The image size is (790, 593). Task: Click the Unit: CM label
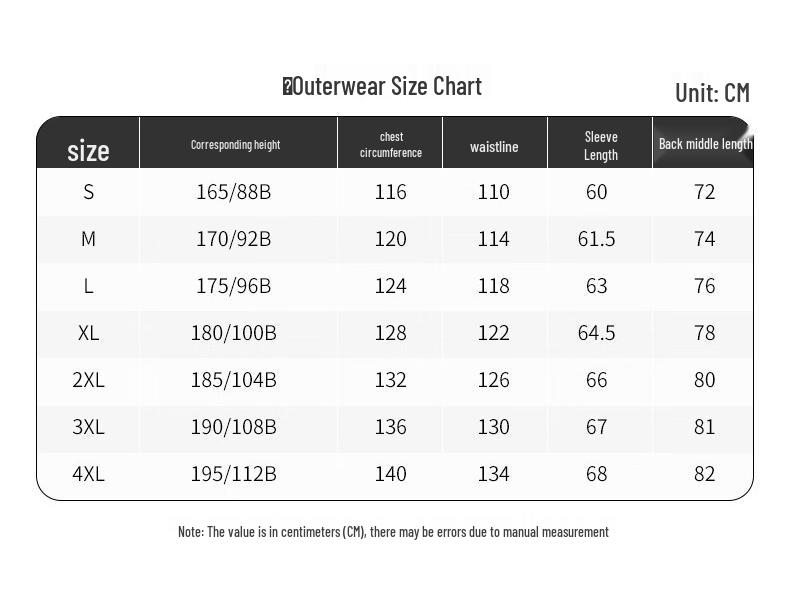712,93
